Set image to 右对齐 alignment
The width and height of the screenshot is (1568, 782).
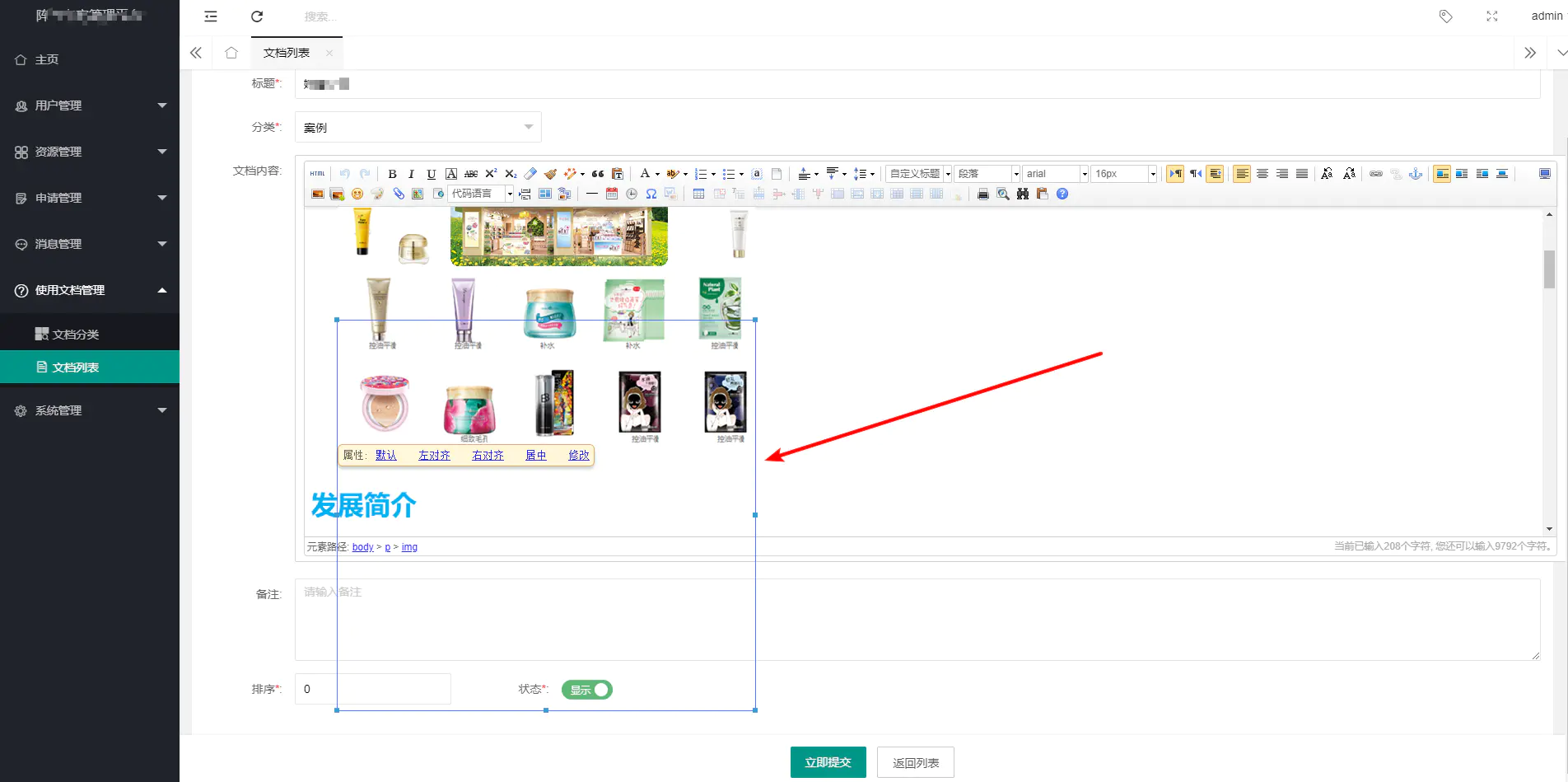[x=488, y=455]
